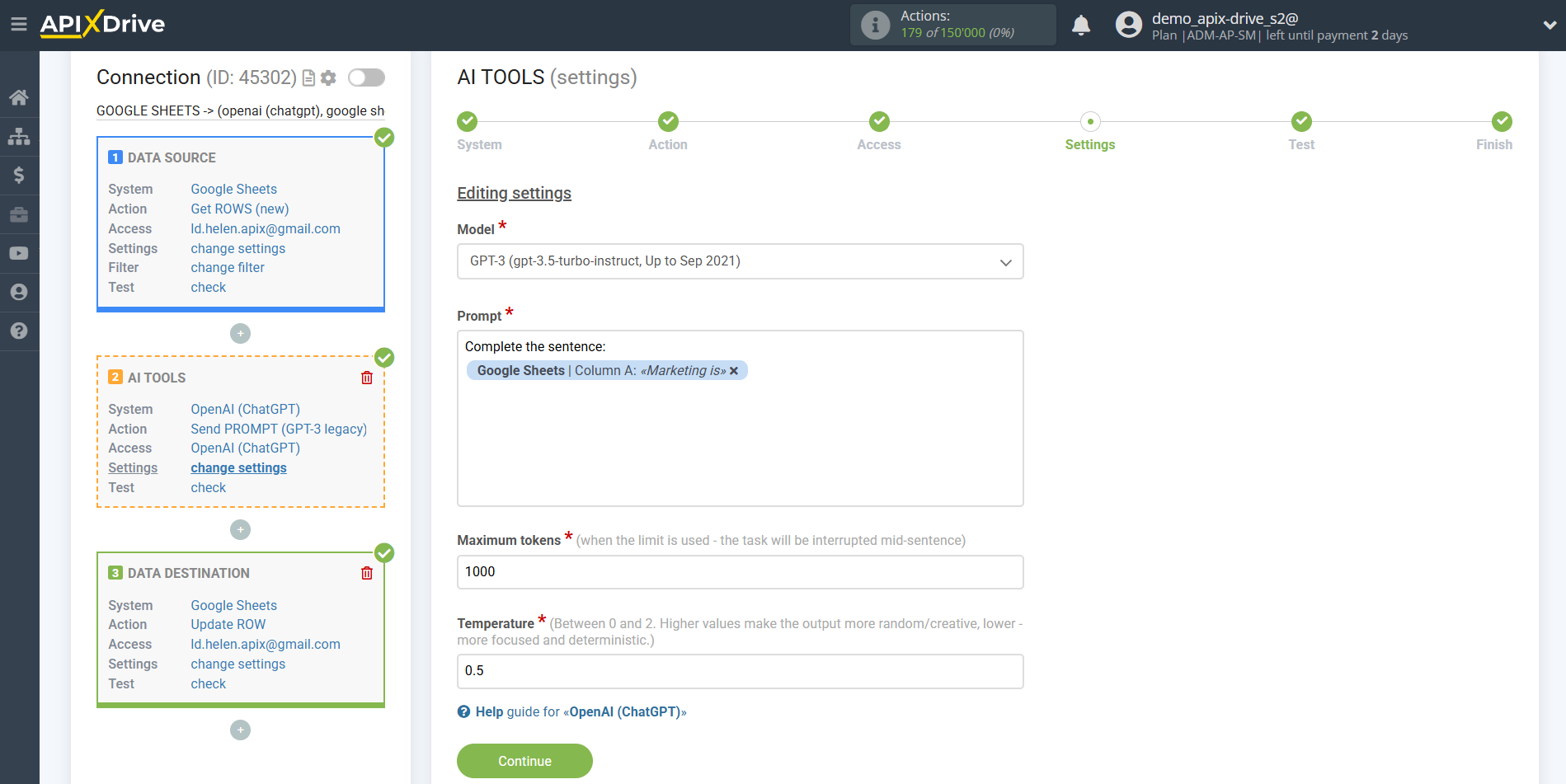Click change filter in Data Source
Viewport: 1566px width, 784px height.
click(228, 267)
